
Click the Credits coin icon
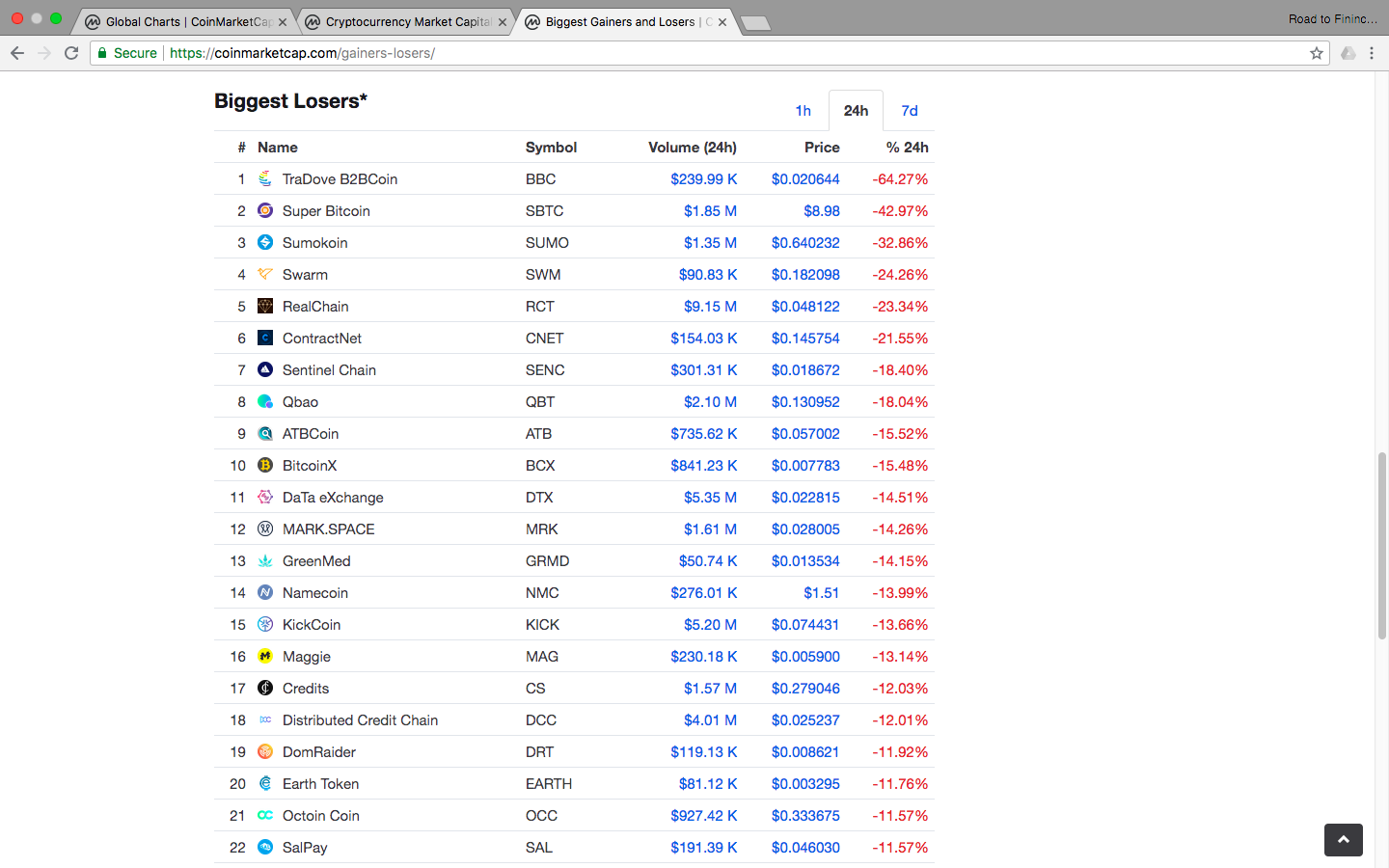point(265,688)
